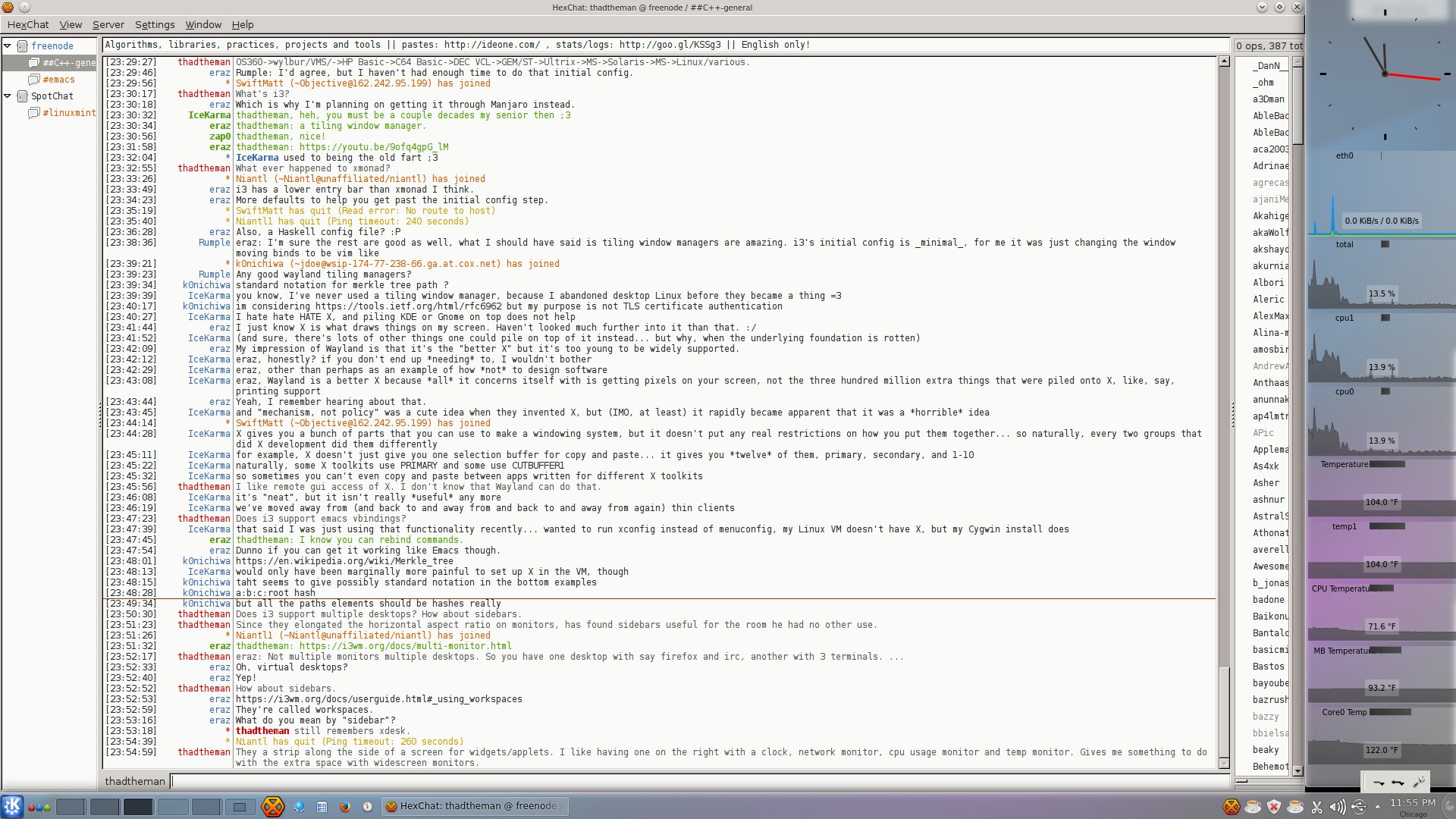The width and height of the screenshot is (1456, 819).
Task: Click the chat vertical scrollbar thumb
Action: click(1224, 711)
